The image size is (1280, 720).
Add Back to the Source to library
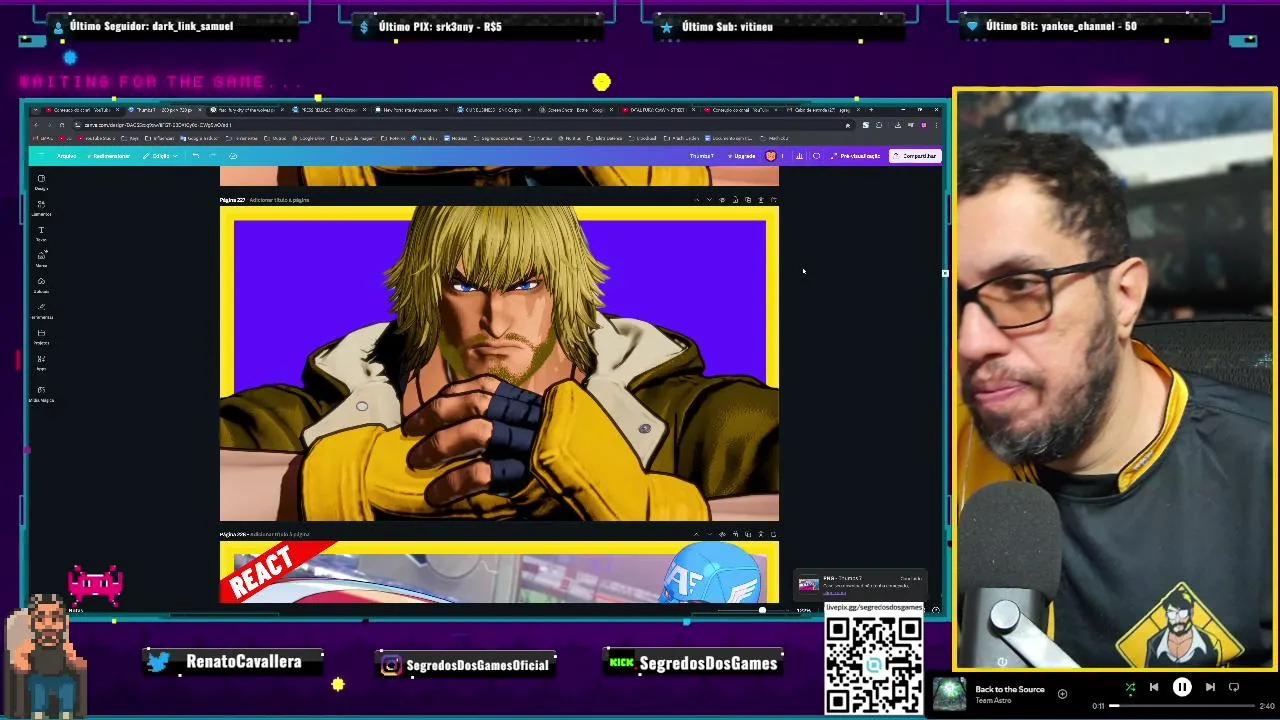click(1062, 693)
